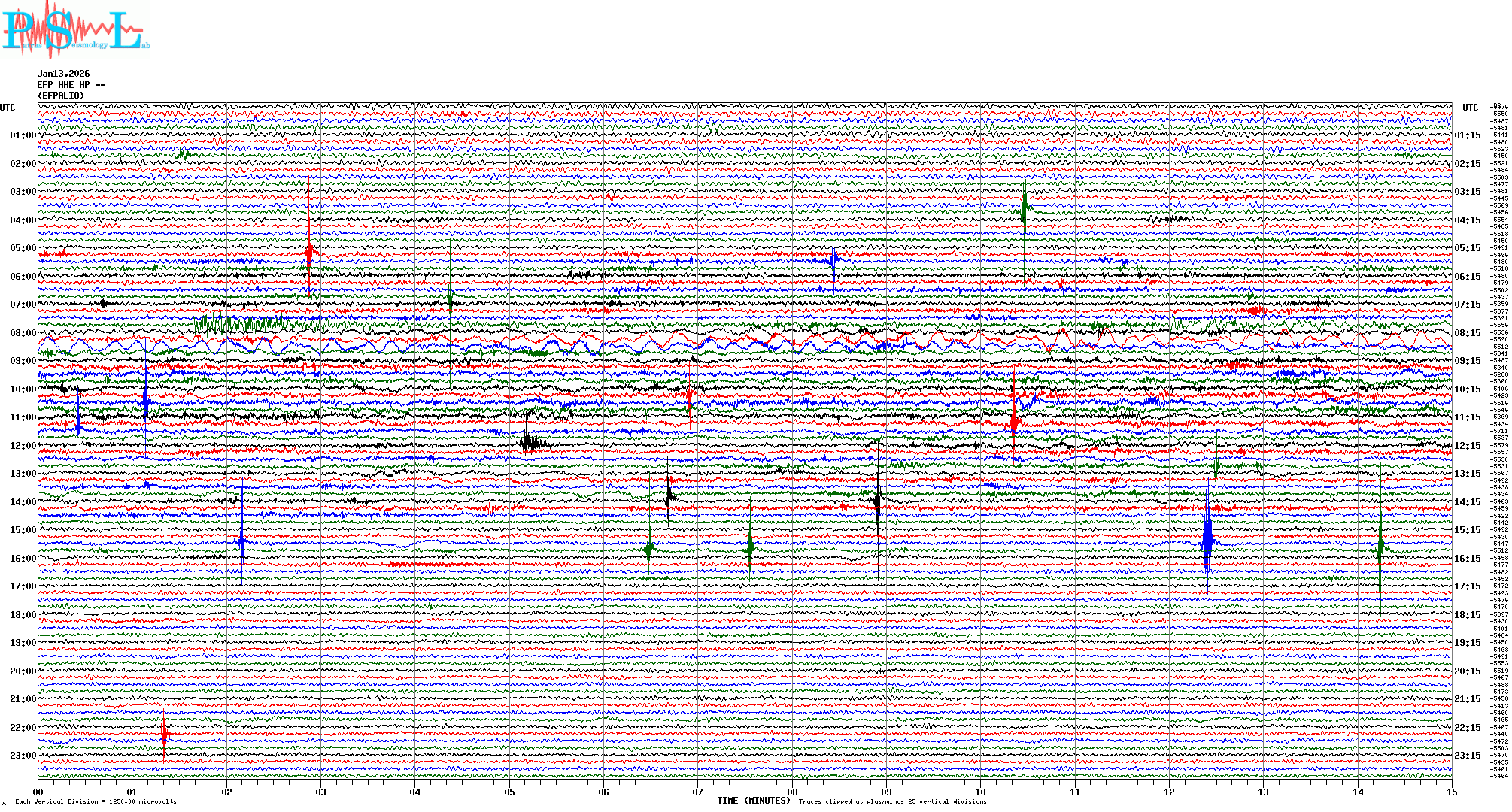Click the 23:15 label on right axis
This screenshot has width=1512, height=812.
pos(1467,756)
